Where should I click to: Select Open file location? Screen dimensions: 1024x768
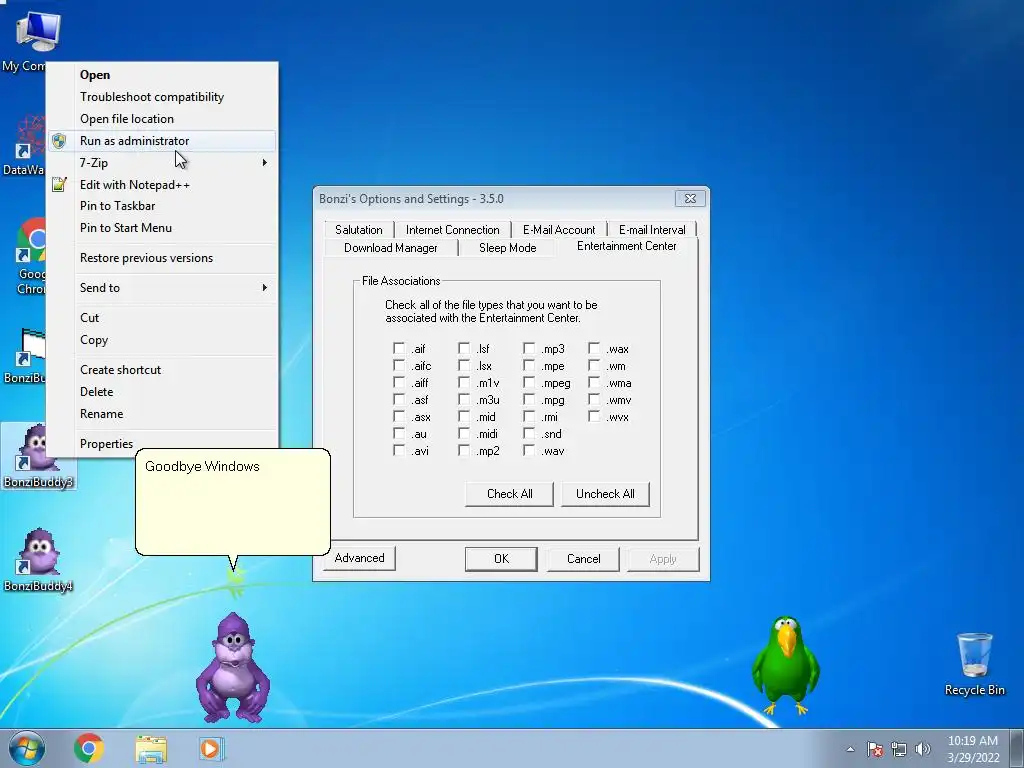[161, 119]
